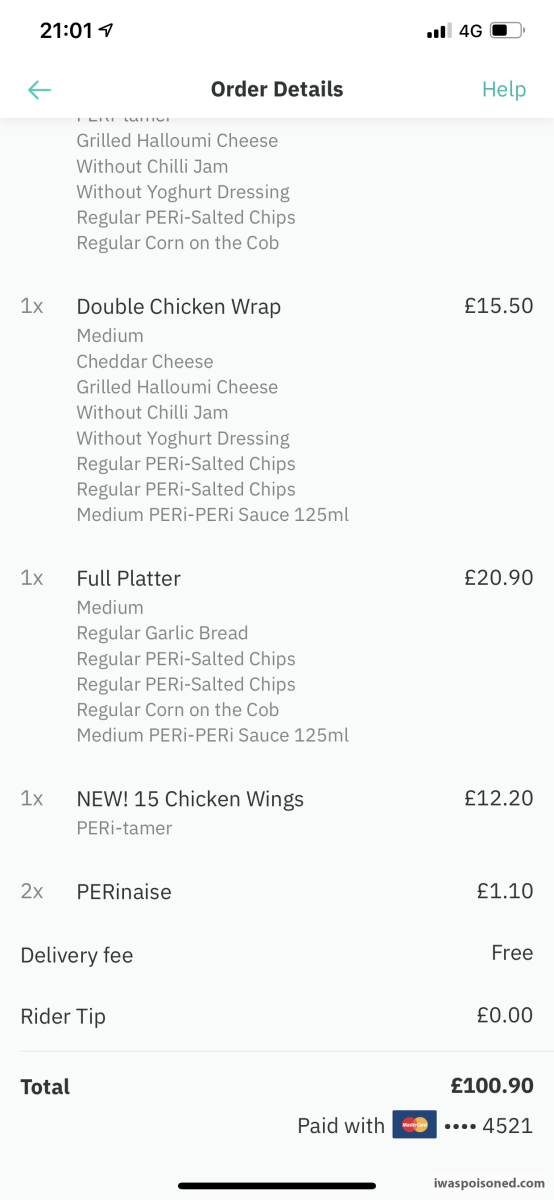Tap the Total £100.90 amount
Image resolution: width=554 pixels, height=1200 pixels.
coord(492,1085)
